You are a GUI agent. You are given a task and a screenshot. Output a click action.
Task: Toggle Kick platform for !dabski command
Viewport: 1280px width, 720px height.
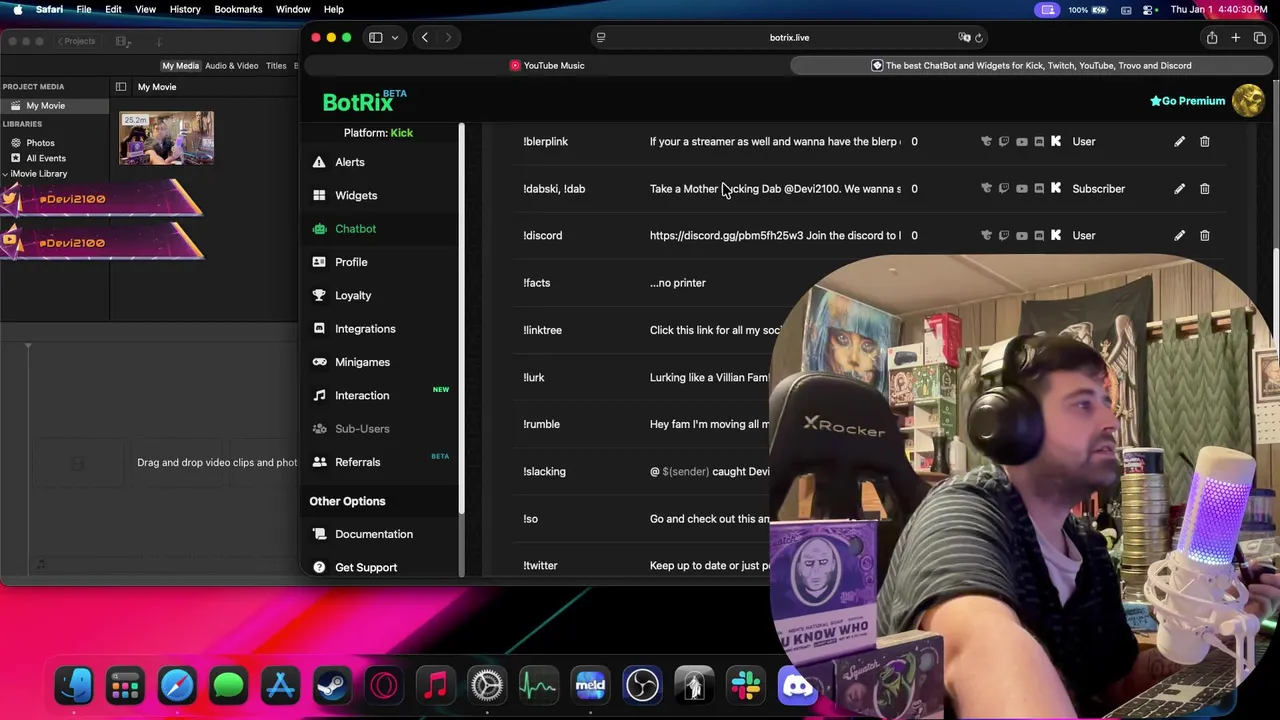pyautogui.click(x=1056, y=188)
